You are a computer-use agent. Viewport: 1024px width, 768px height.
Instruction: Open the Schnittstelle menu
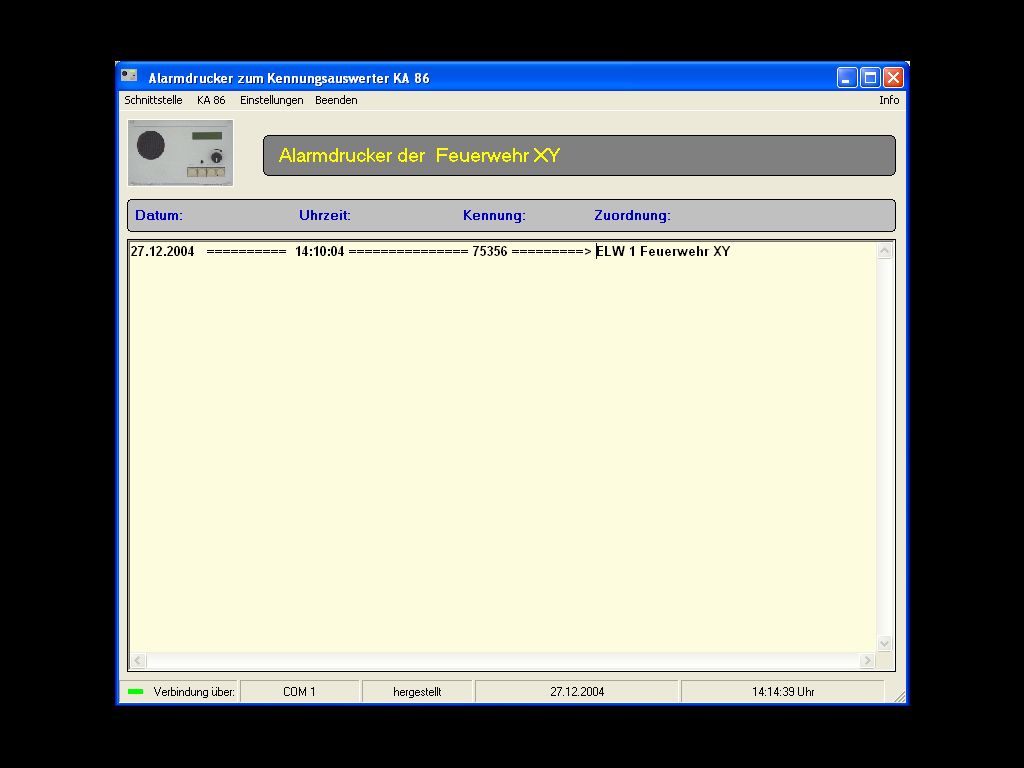click(x=153, y=100)
